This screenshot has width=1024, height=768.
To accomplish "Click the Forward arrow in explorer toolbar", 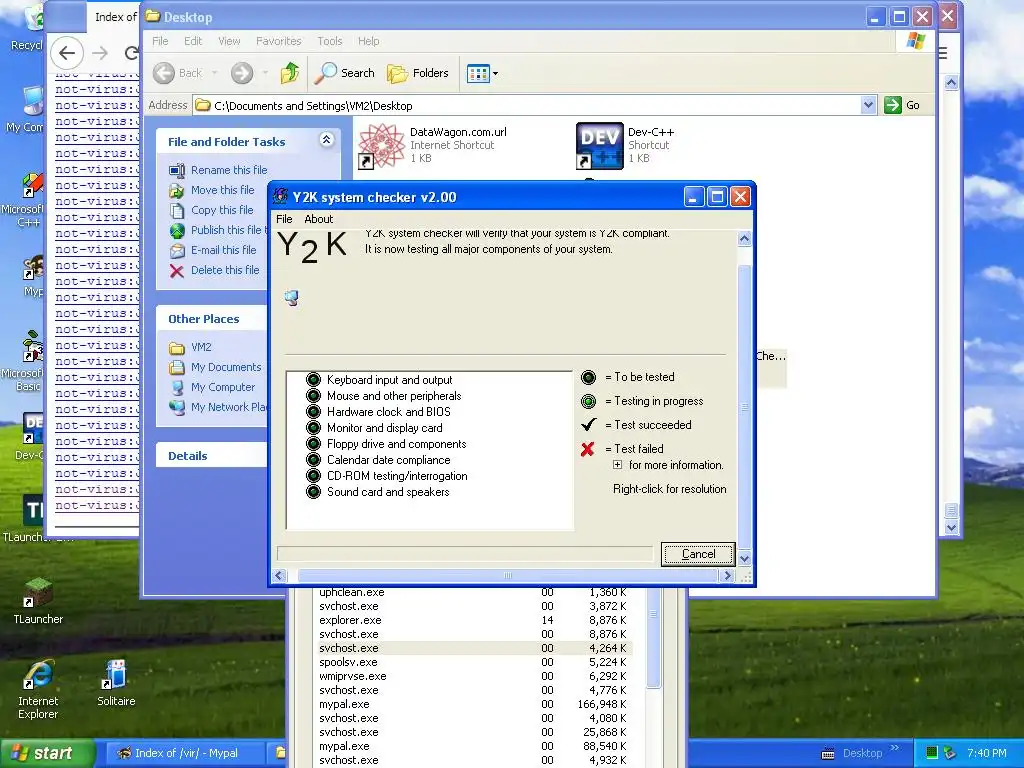I will coord(242,73).
